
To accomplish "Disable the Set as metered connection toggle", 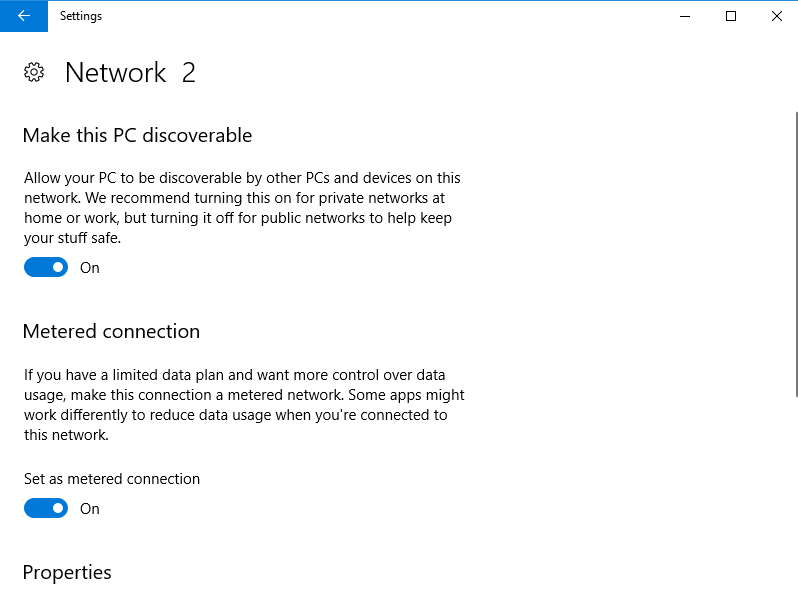I will pyautogui.click(x=46, y=508).
